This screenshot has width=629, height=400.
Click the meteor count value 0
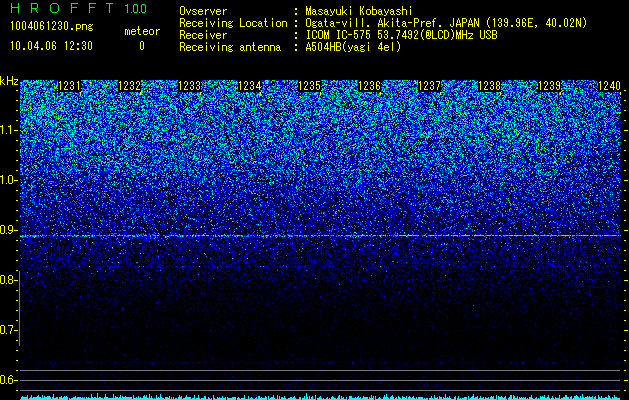tap(142, 46)
